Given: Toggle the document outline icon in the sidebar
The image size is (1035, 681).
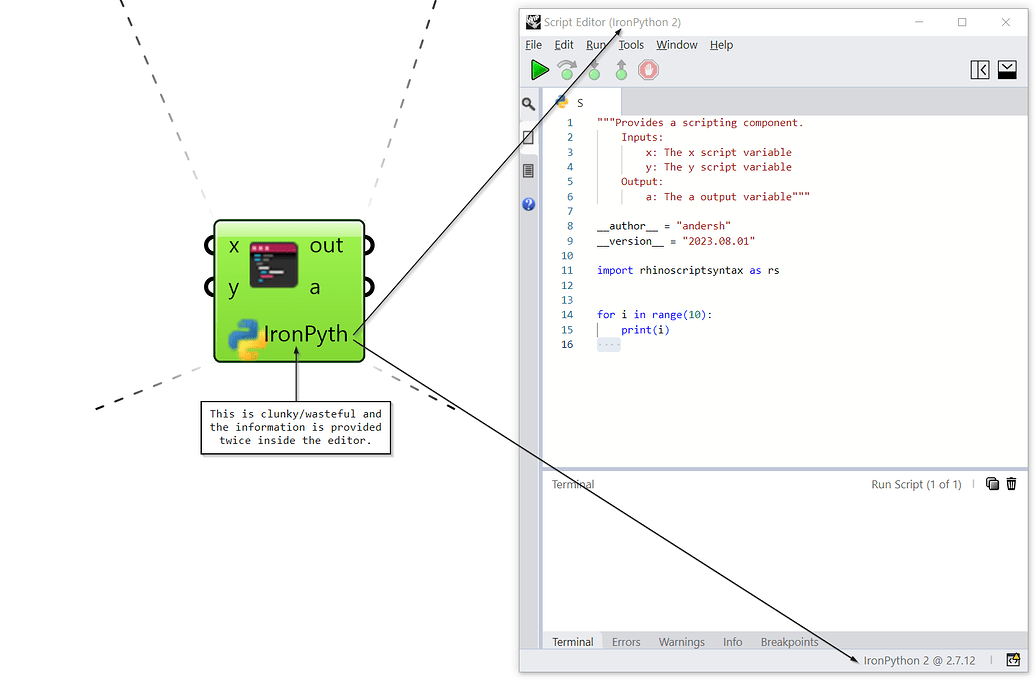Looking at the screenshot, I should [528, 170].
